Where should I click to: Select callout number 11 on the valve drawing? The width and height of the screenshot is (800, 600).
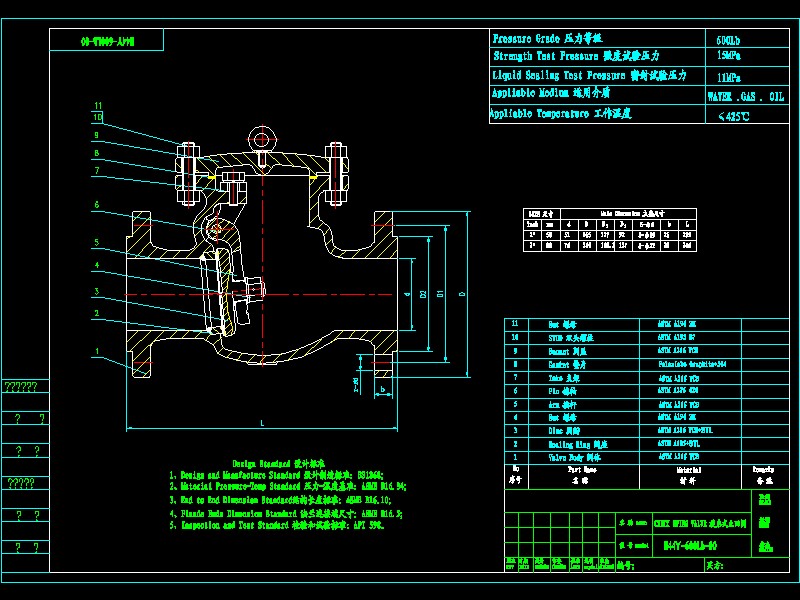point(98,106)
